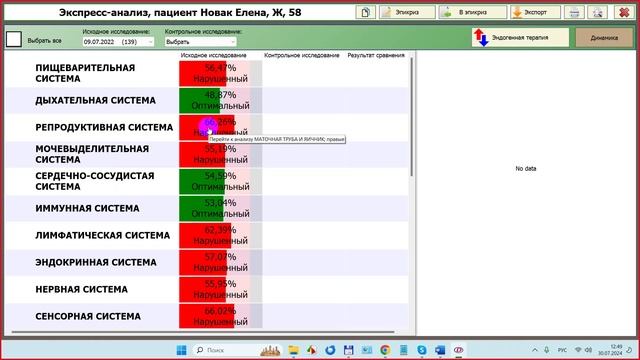640x360 pixels.
Task: Select the СЕРДЕЧНО-СОСУДИСТАЯ СИСТЕМА row label
Action: (x=95, y=181)
